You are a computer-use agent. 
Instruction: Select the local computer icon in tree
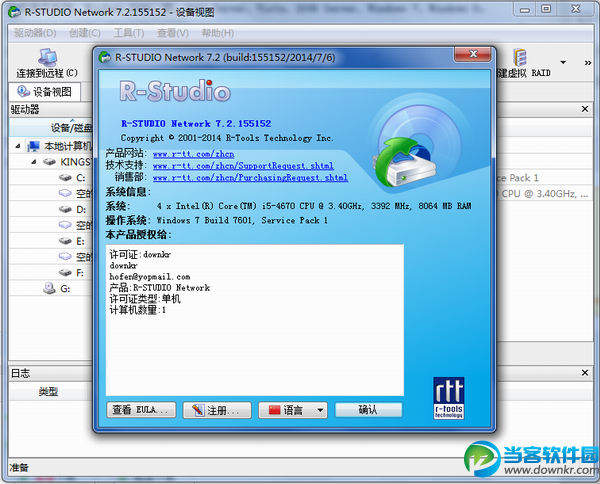(x=34, y=146)
